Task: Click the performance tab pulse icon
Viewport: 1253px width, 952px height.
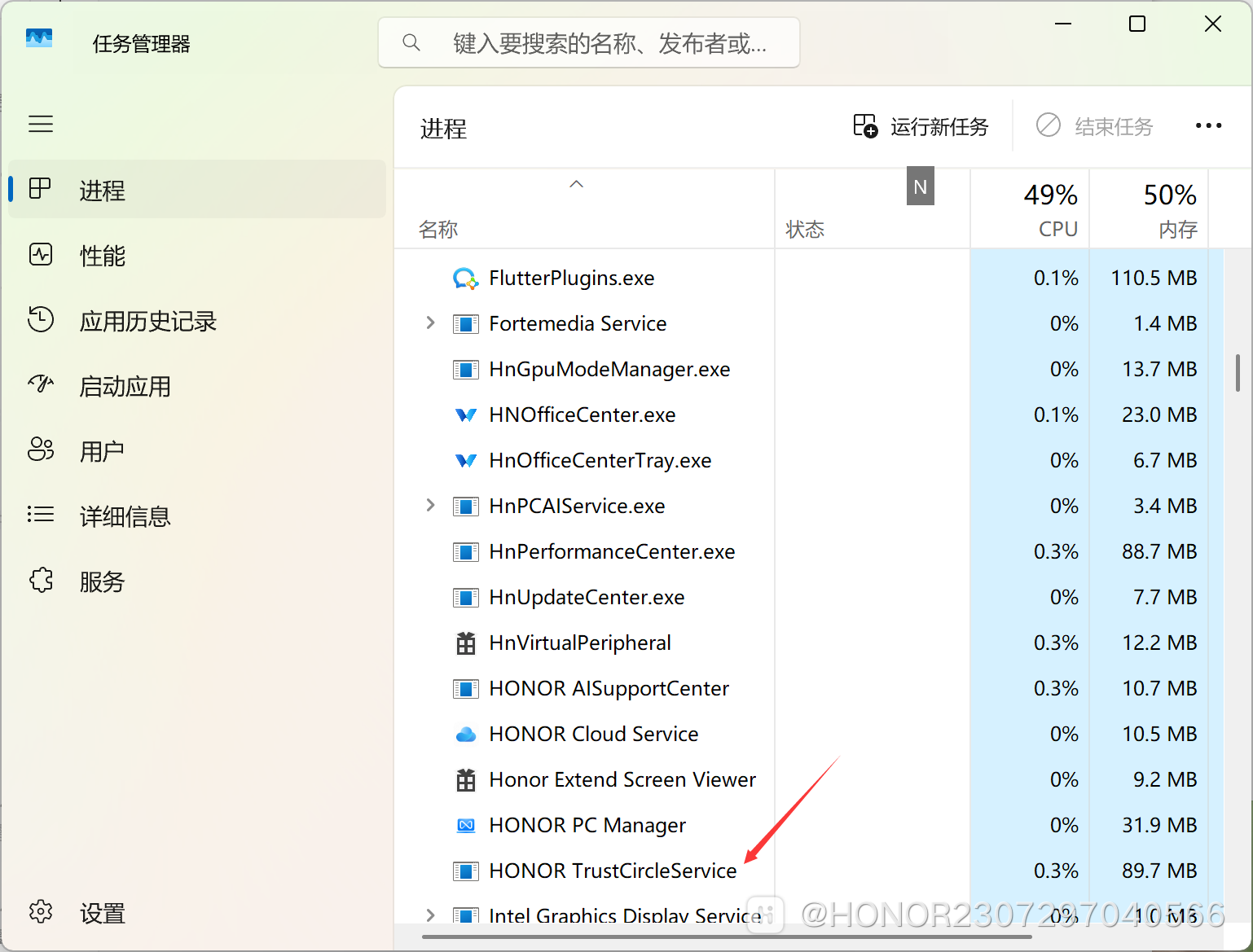Action: 40,254
